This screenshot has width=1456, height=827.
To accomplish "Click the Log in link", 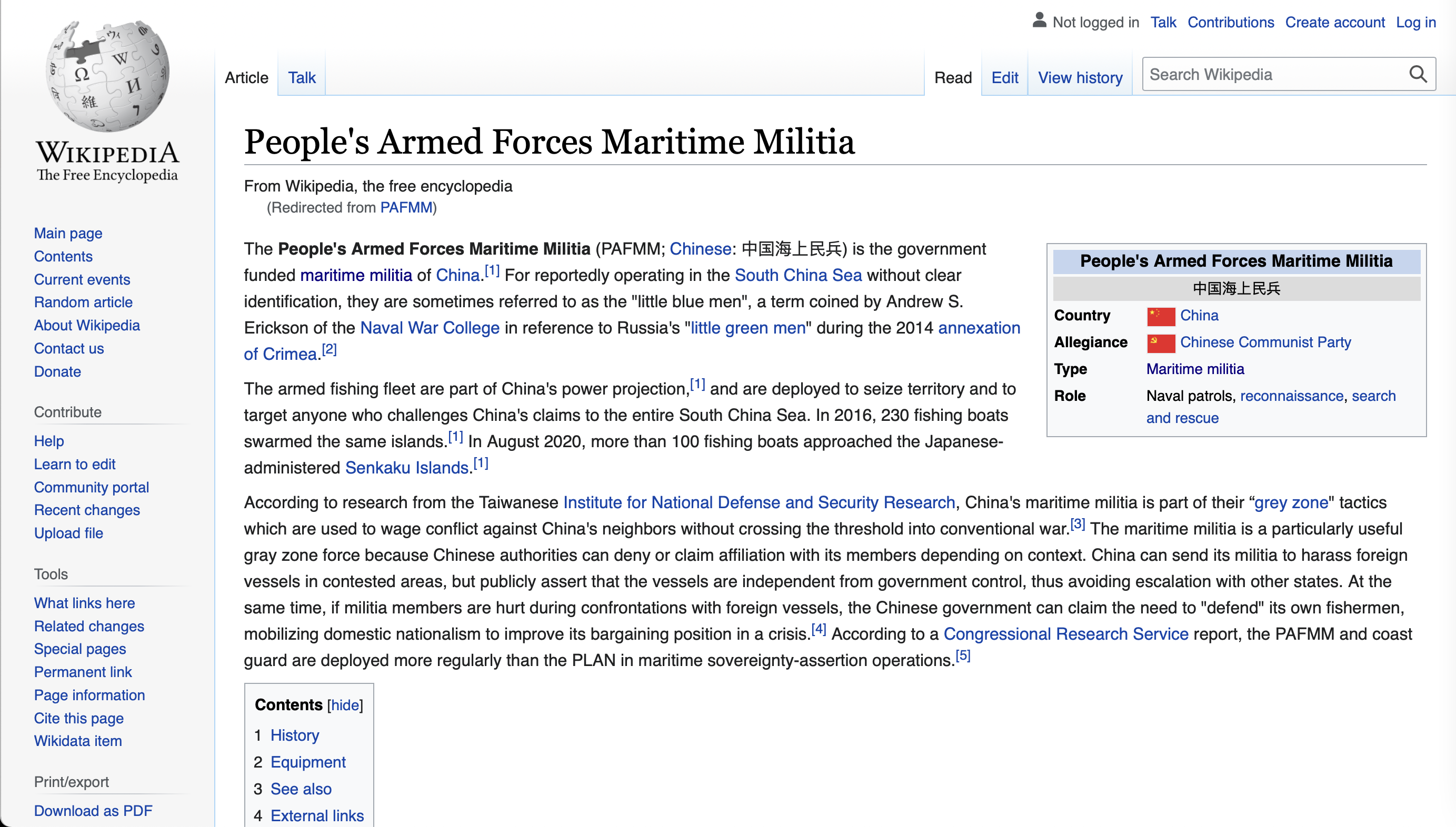I will (x=1415, y=22).
